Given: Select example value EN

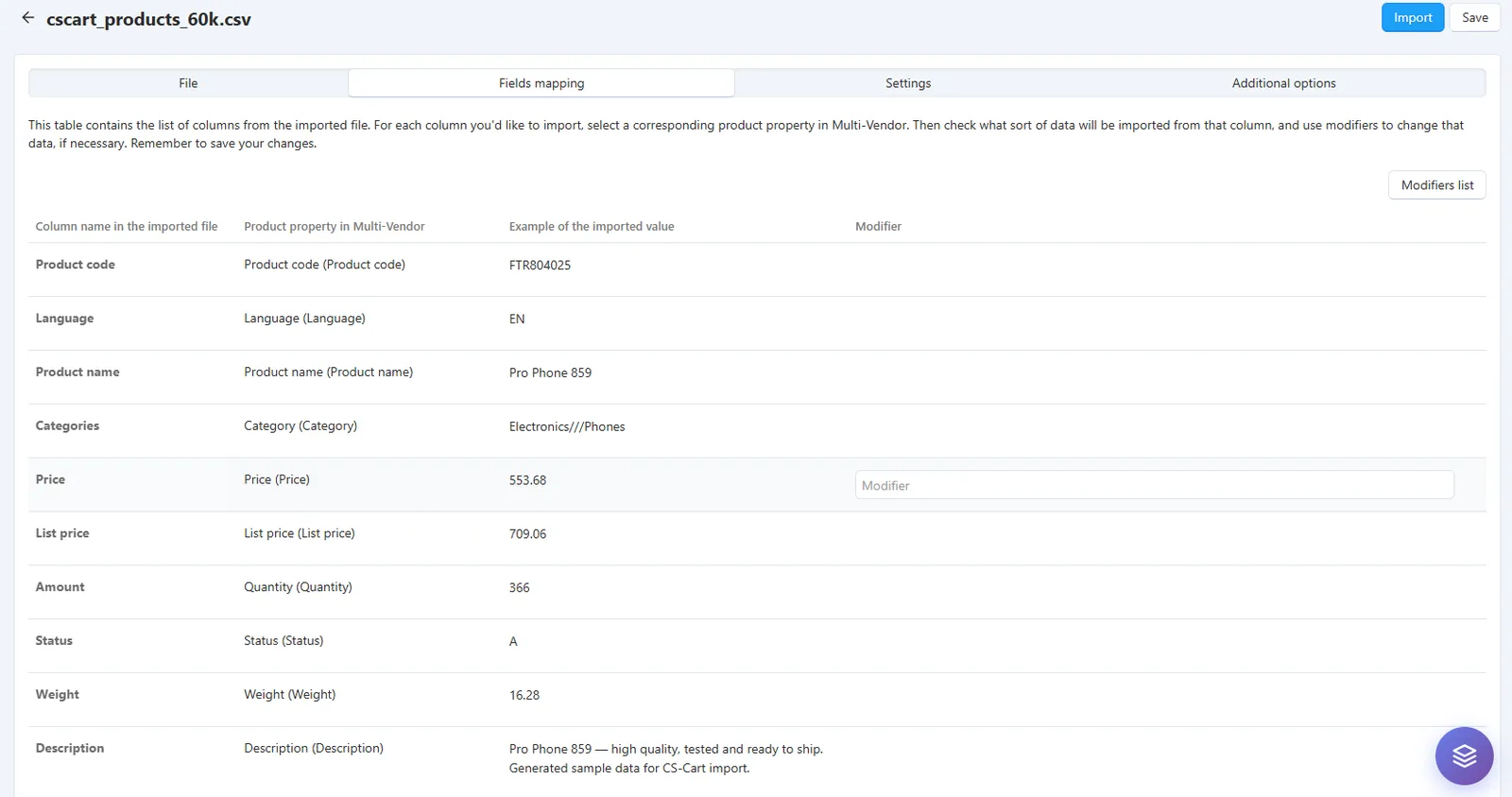Looking at the screenshot, I should coord(517,320).
